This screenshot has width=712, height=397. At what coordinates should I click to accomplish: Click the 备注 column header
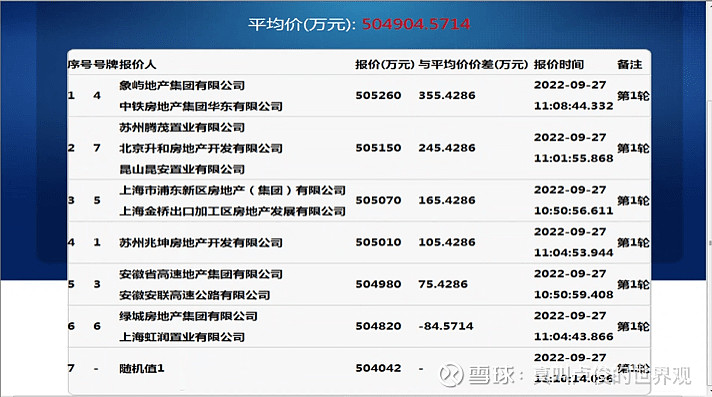[629, 65]
